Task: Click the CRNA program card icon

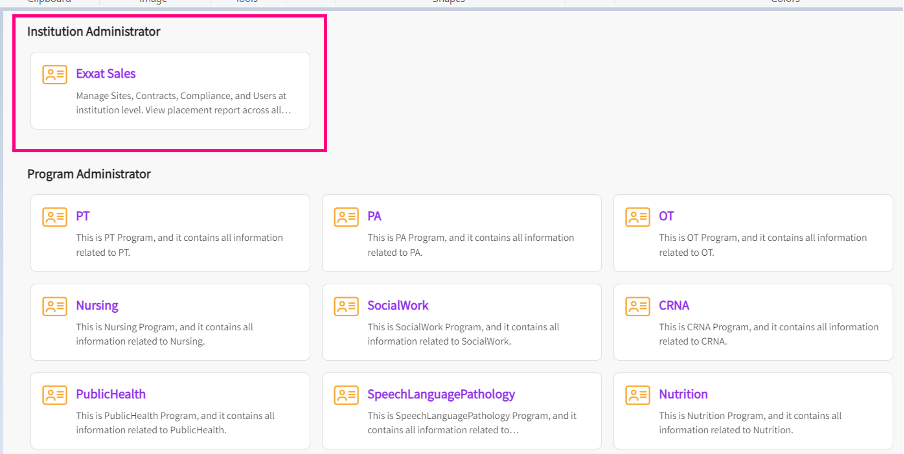Action: click(x=637, y=306)
